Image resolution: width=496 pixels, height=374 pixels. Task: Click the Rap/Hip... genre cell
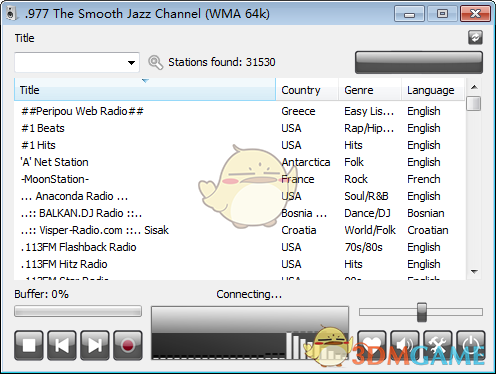[x=369, y=128]
